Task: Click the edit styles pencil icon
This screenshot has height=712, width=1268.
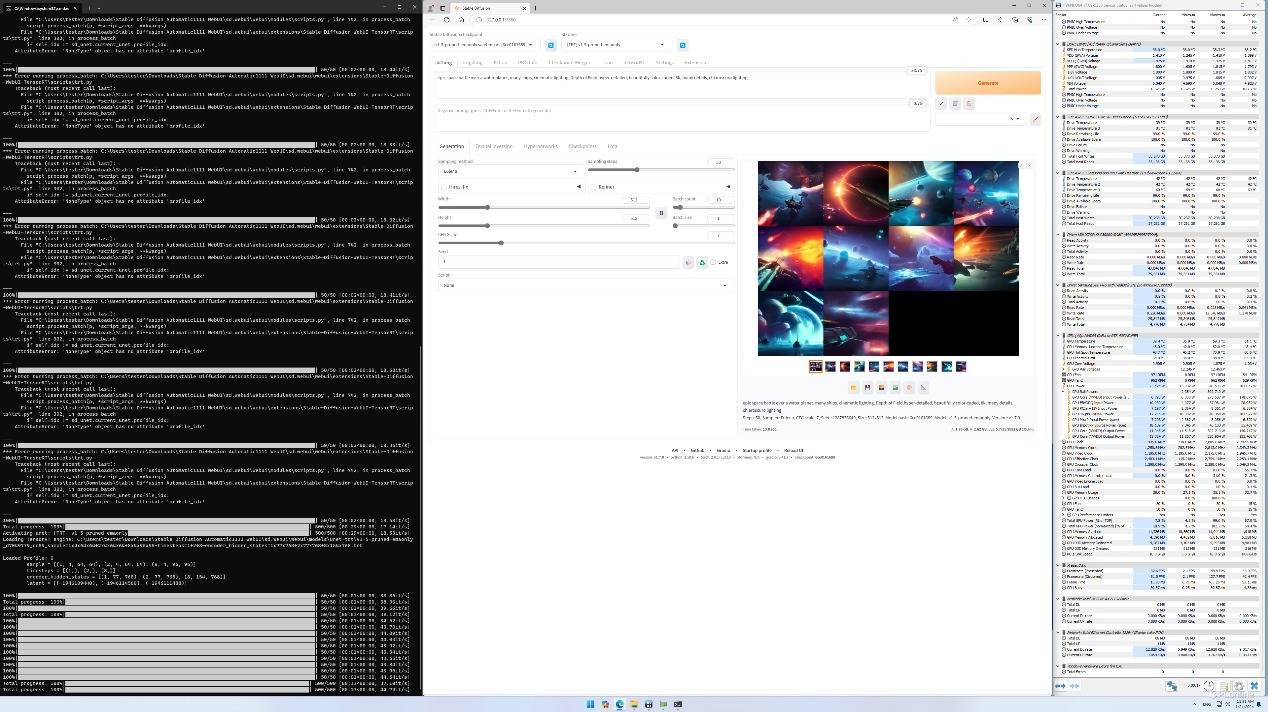Action: point(1035,119)
